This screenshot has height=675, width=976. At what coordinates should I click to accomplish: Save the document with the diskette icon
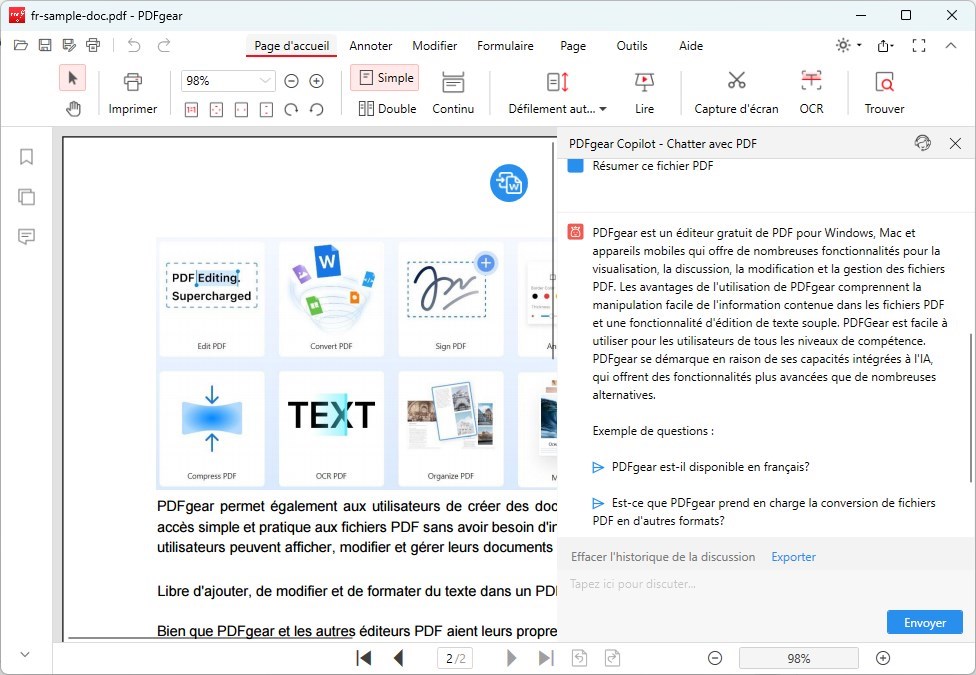[45, 45]
